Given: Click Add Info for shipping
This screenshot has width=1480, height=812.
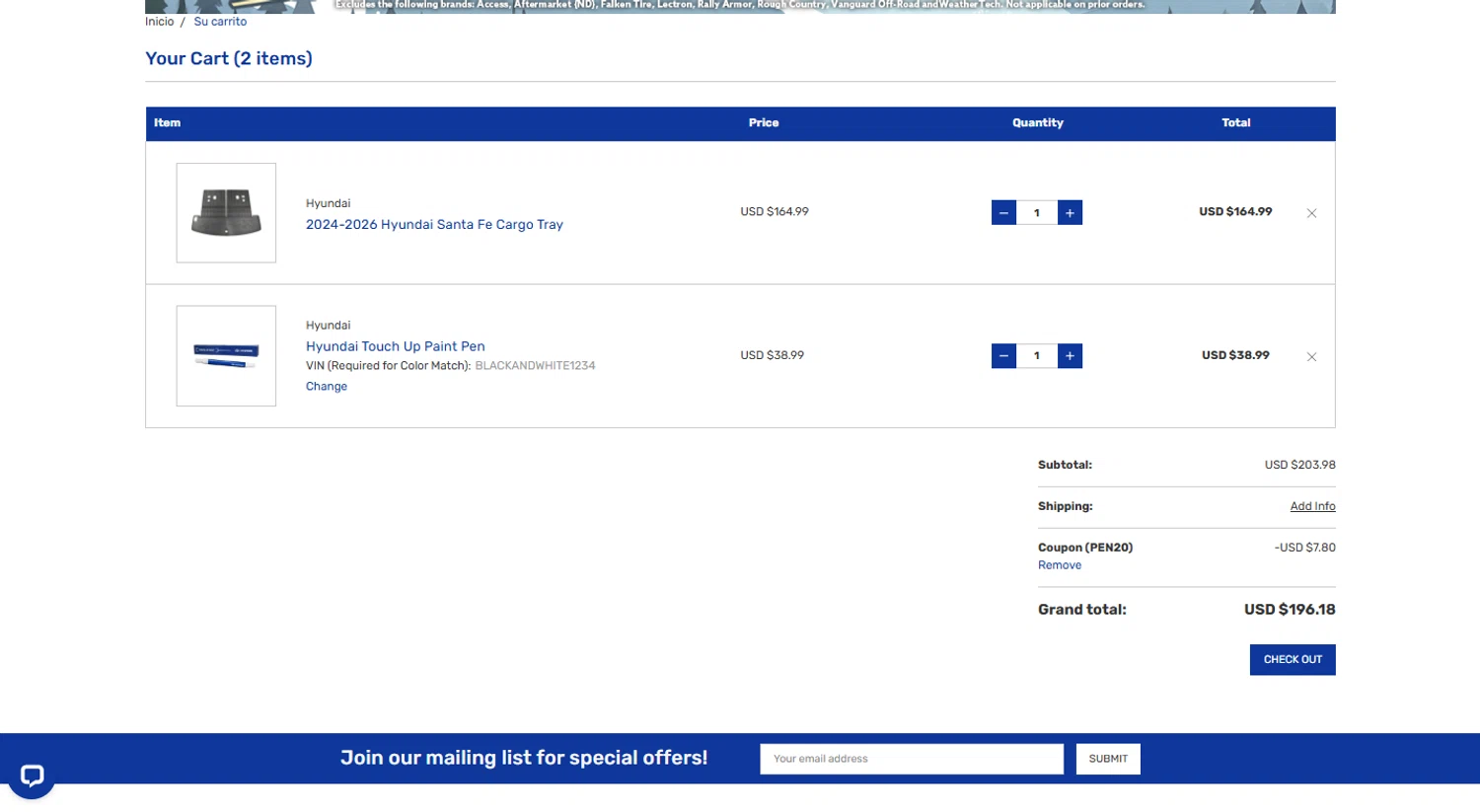Looking at the screenshot, I should 1312,506.
